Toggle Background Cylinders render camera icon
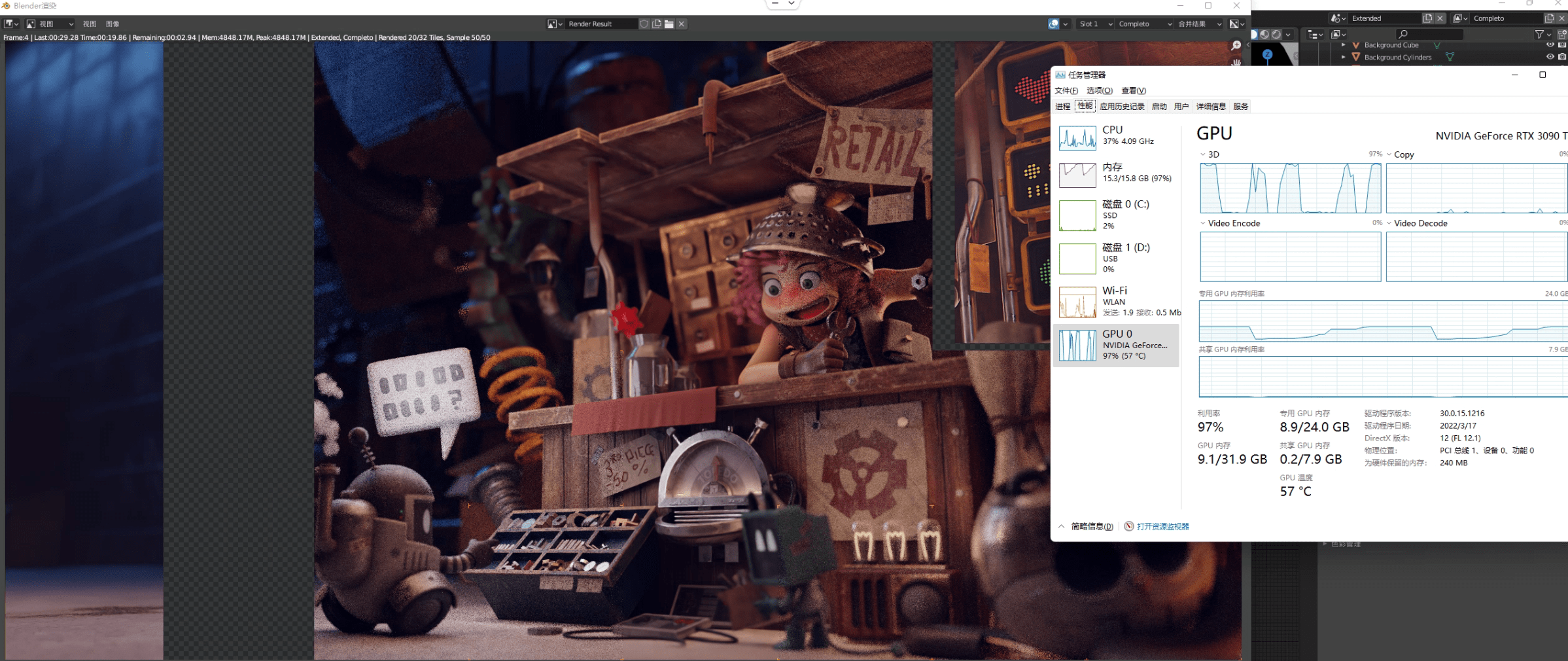 click(1562, 58)
